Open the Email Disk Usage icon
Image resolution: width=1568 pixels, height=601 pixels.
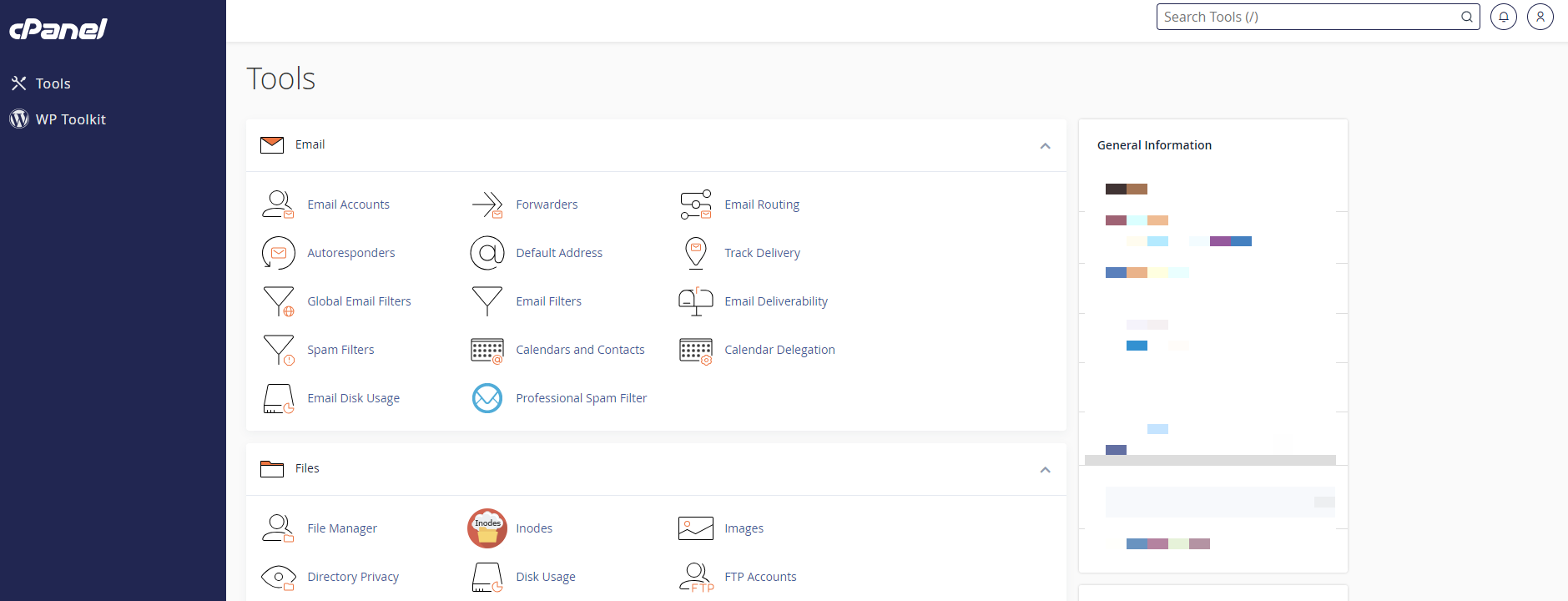278,399
